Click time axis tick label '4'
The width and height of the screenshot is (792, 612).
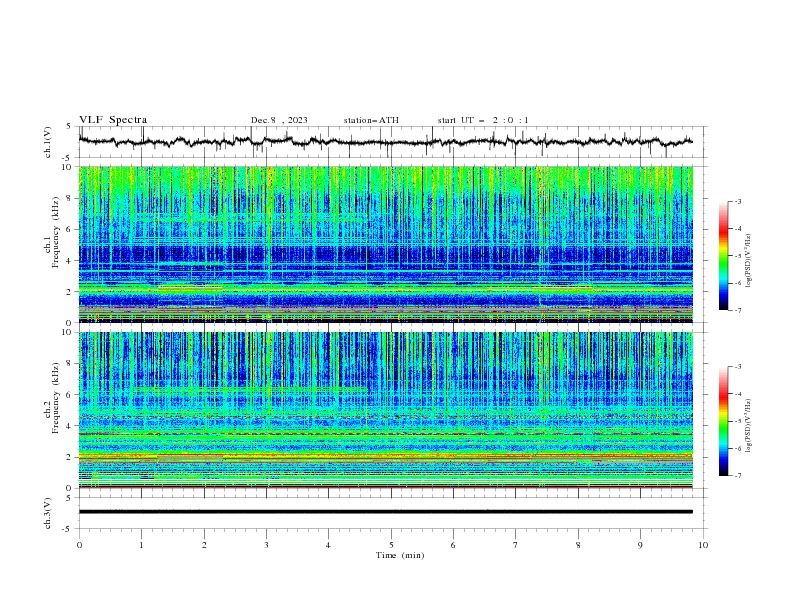(328, 545)
